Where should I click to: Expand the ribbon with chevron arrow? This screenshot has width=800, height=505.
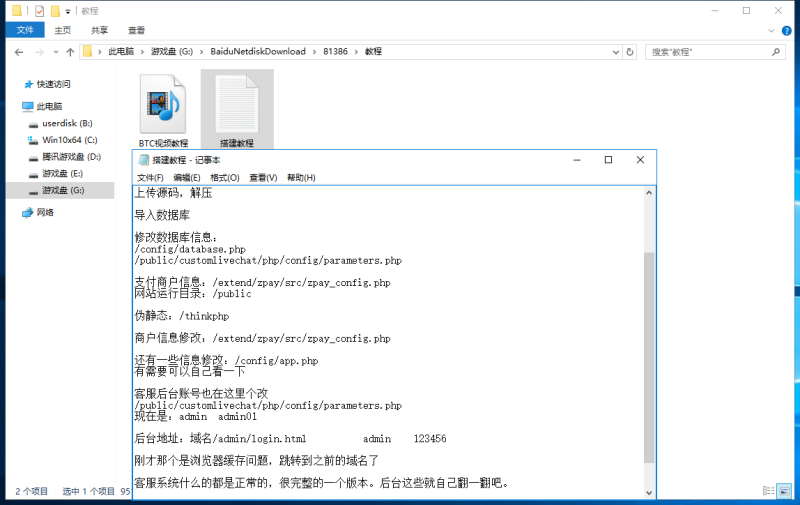771,31
